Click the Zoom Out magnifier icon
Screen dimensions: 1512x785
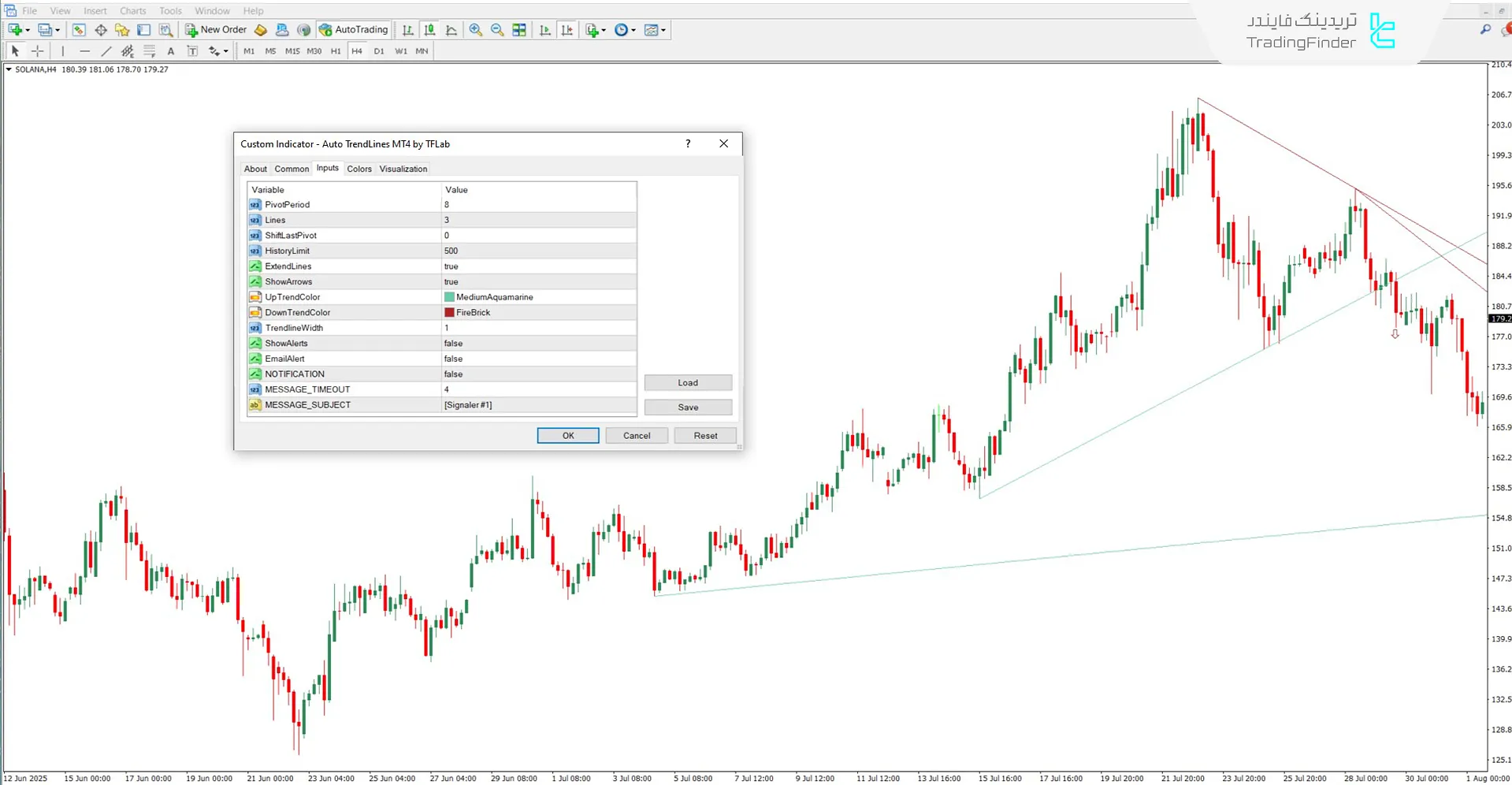[497, 30]
